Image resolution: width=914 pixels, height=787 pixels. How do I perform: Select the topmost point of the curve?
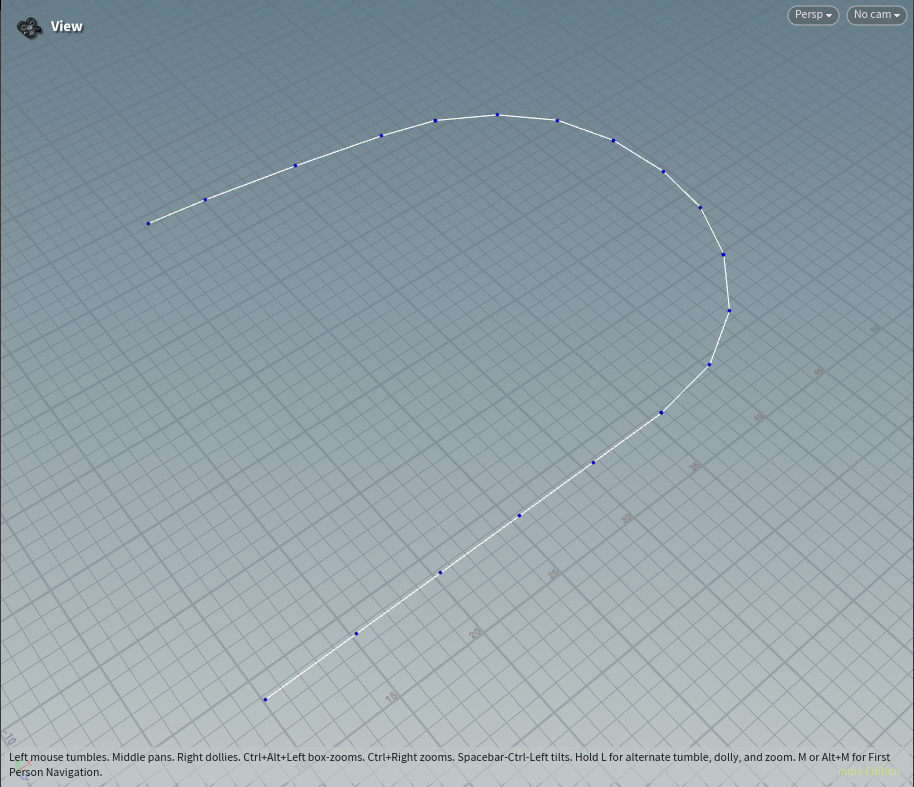coord(497,115)
